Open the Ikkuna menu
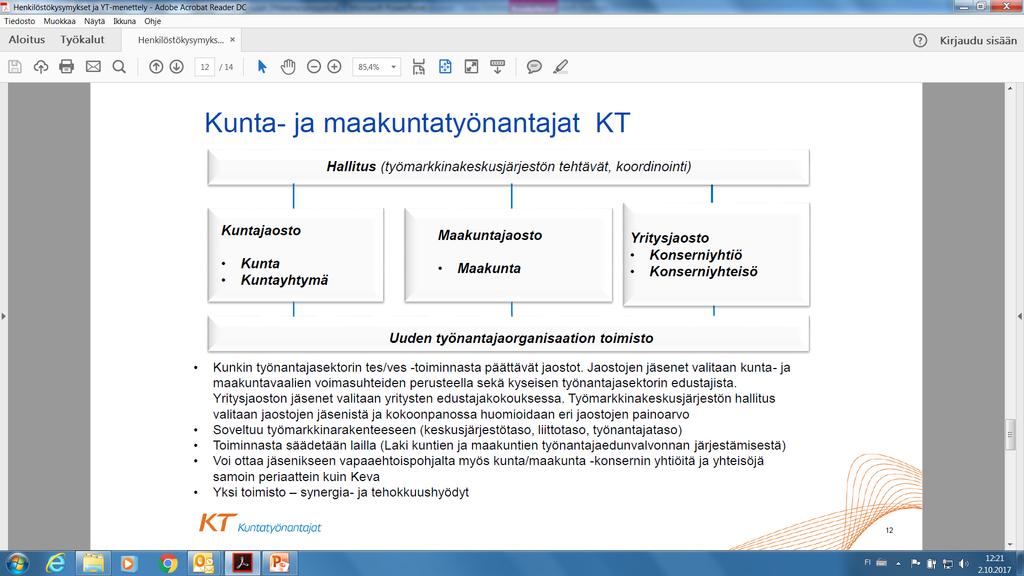1024x576 pixels. pyautogui.click(x=125, y=21)
